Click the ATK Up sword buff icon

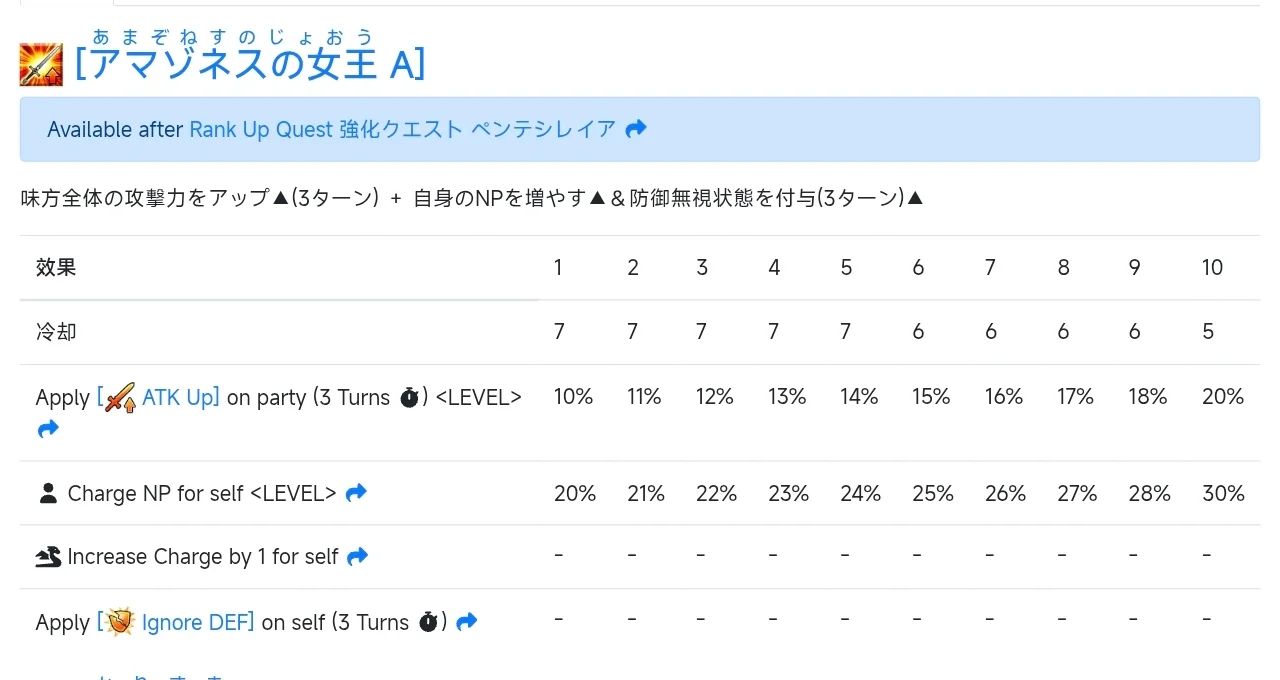(120, 398)
